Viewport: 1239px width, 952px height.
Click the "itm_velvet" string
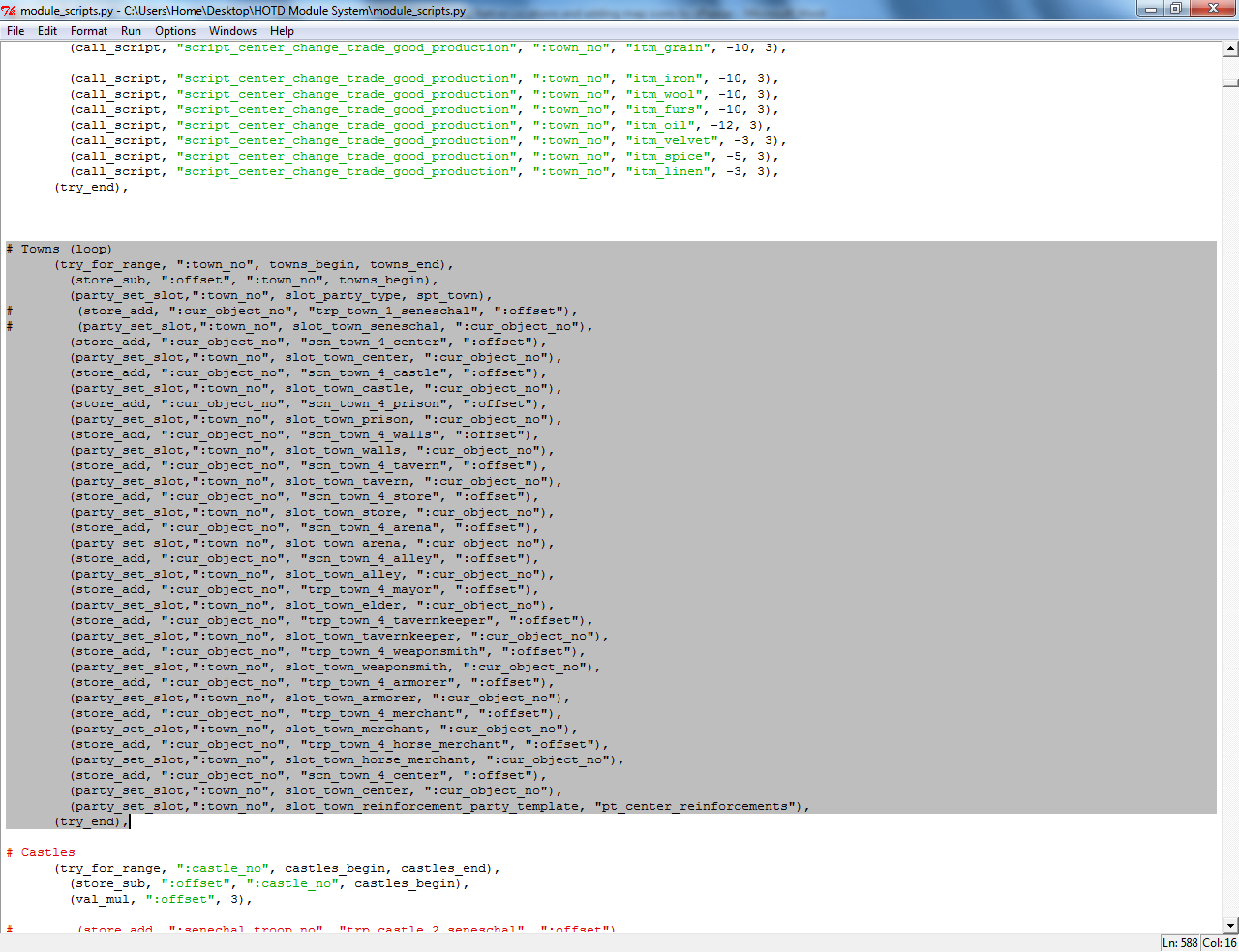pos(670,140)
